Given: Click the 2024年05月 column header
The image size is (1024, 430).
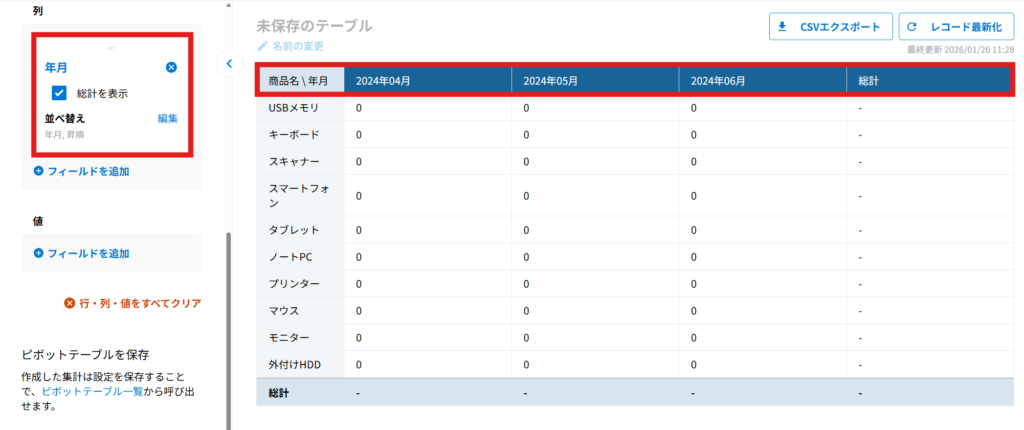Looking at the screenshot, I should 551,80.
